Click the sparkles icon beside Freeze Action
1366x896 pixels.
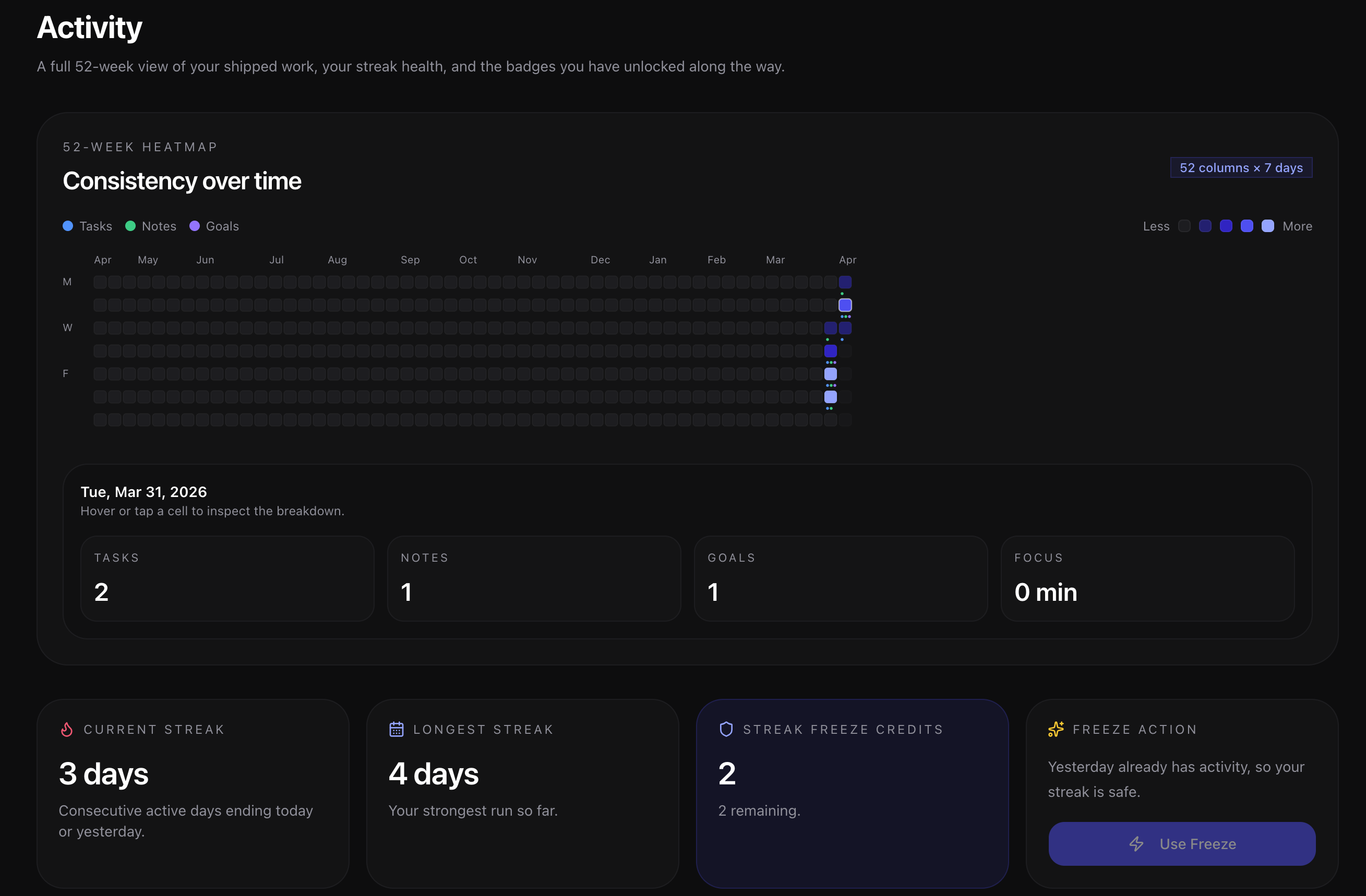pos(1056,729)
